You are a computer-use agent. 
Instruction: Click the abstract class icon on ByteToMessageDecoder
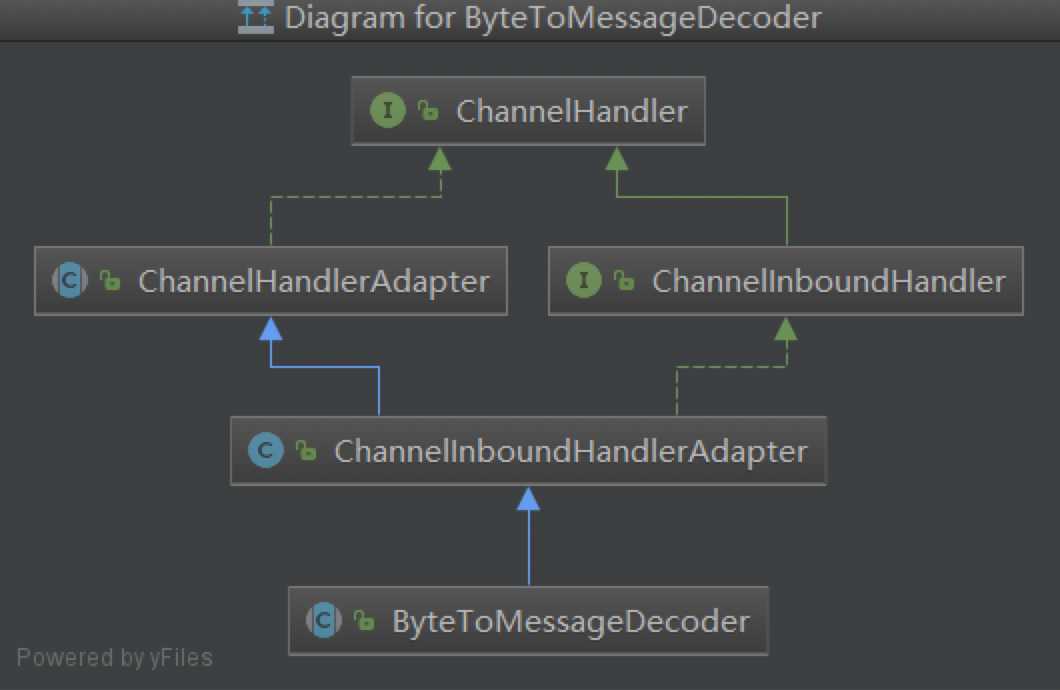pyautogui.click(x=324, y=620)
